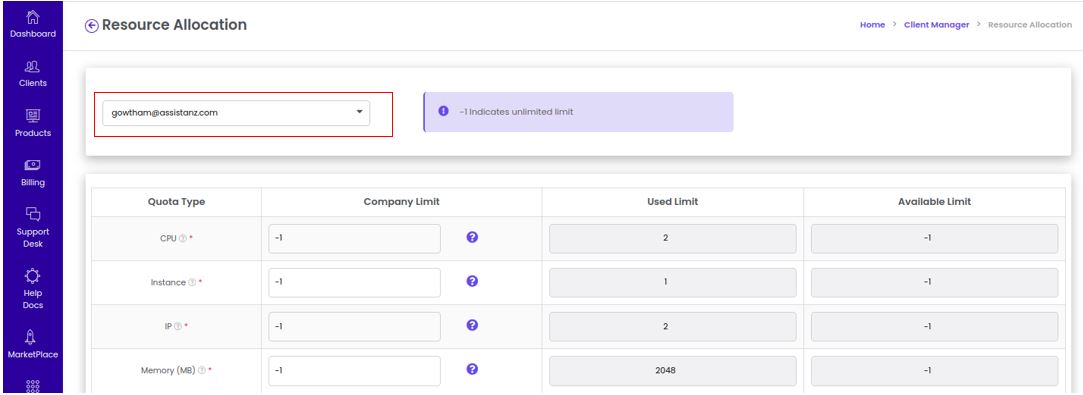Screen dimensions: 1083x395
Task: Click the CPU Company Limit input field
Action: 354,238
